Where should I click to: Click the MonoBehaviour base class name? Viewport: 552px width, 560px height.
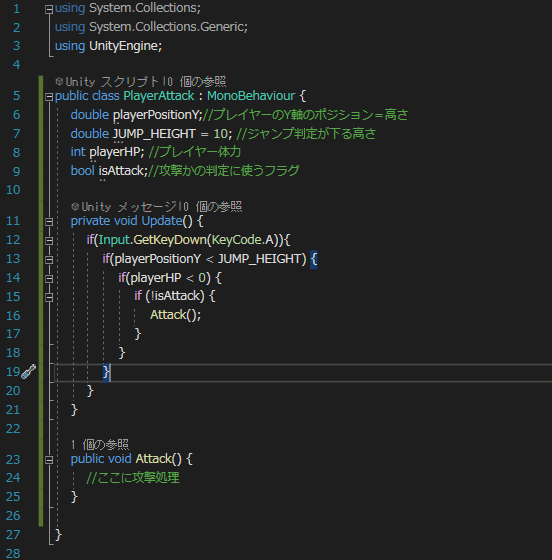pos(251,96)
